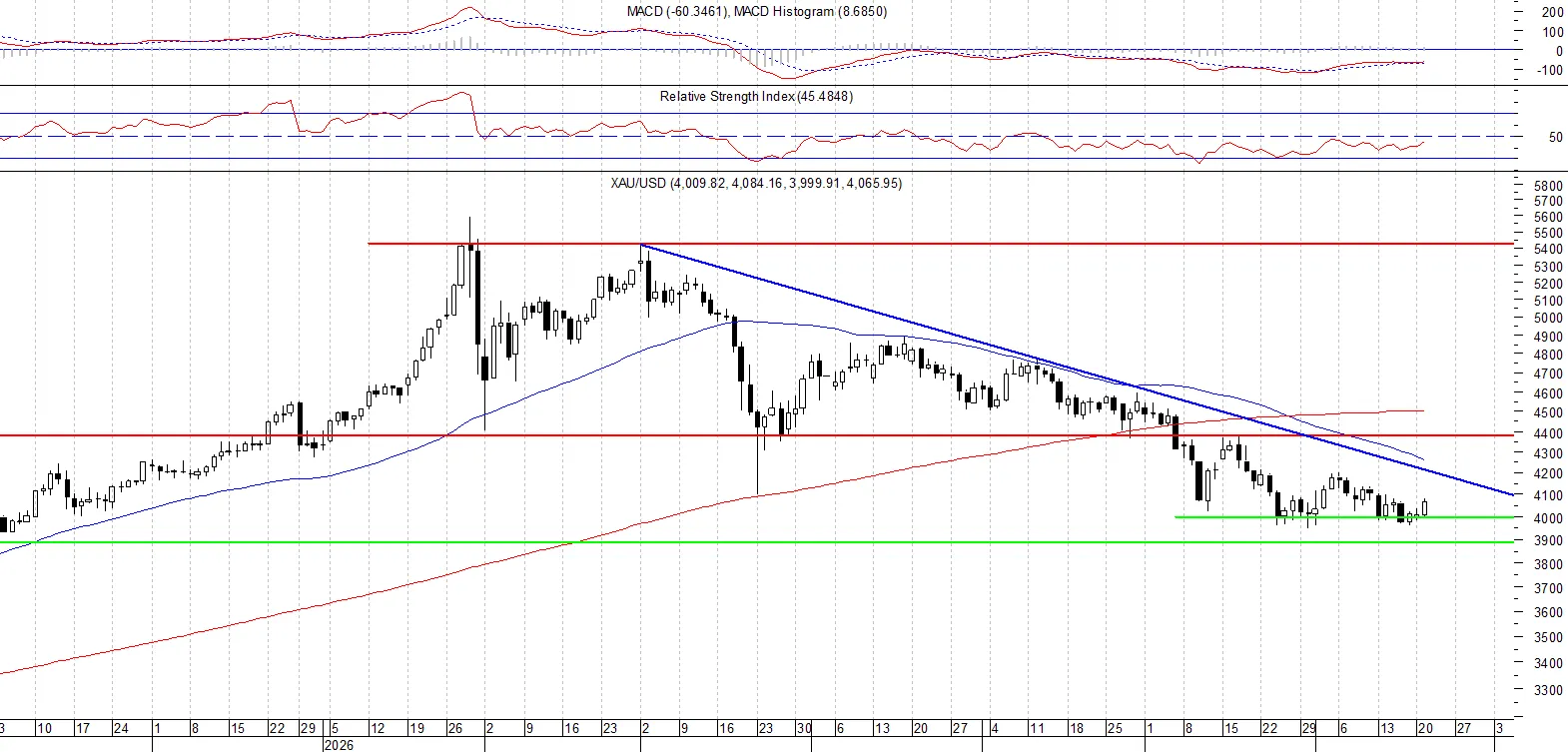Select the 2026 year label on date axis
The width and height of the screenshot is (1568, 752).
click(x=339, y=745)
